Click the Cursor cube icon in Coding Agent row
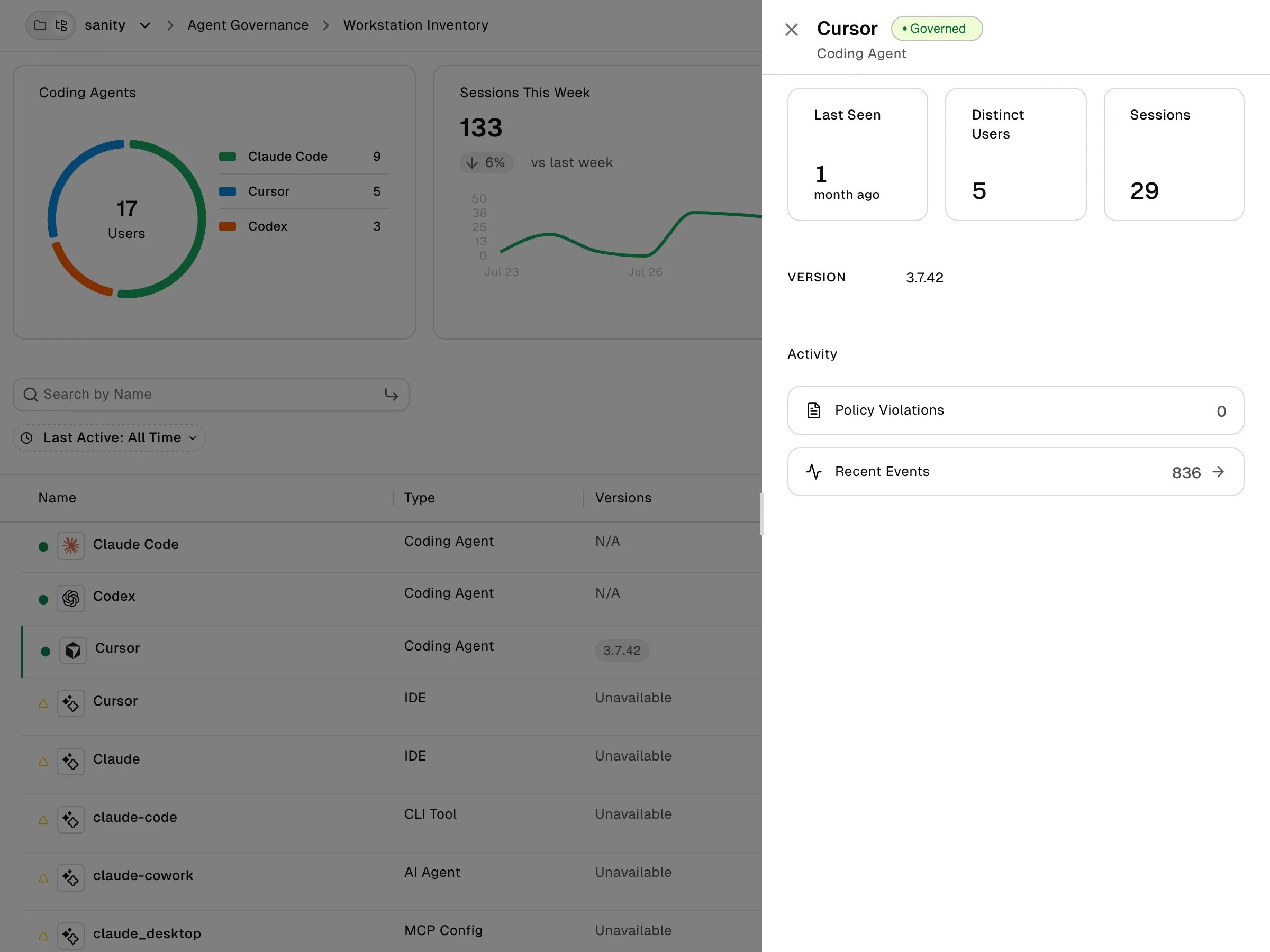The height and width of the screenshot is (952, 1270). [73, 650]
